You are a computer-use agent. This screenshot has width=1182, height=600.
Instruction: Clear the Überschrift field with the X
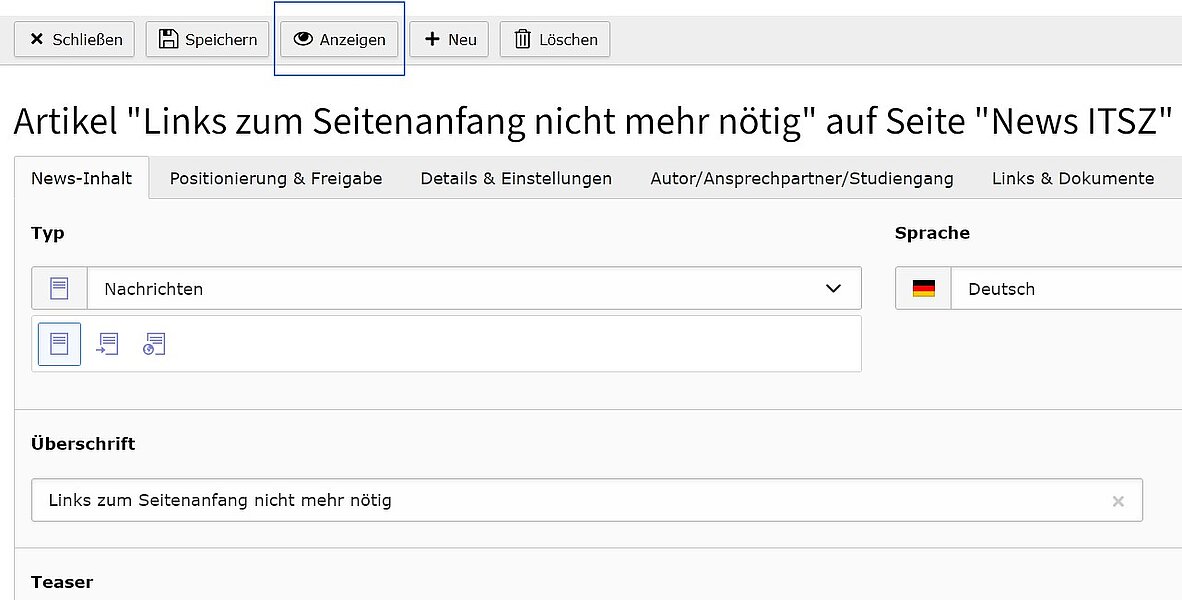tap(1118, 501)
